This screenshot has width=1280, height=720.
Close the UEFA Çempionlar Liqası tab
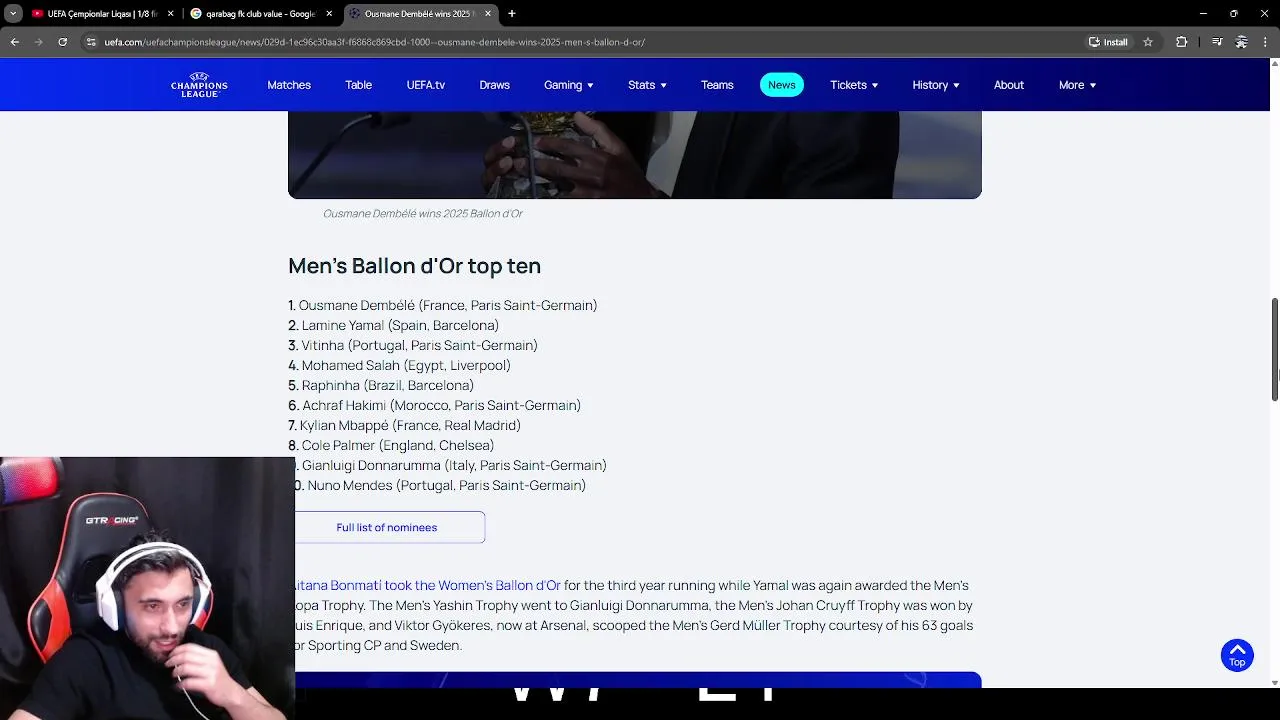point(170,14)
